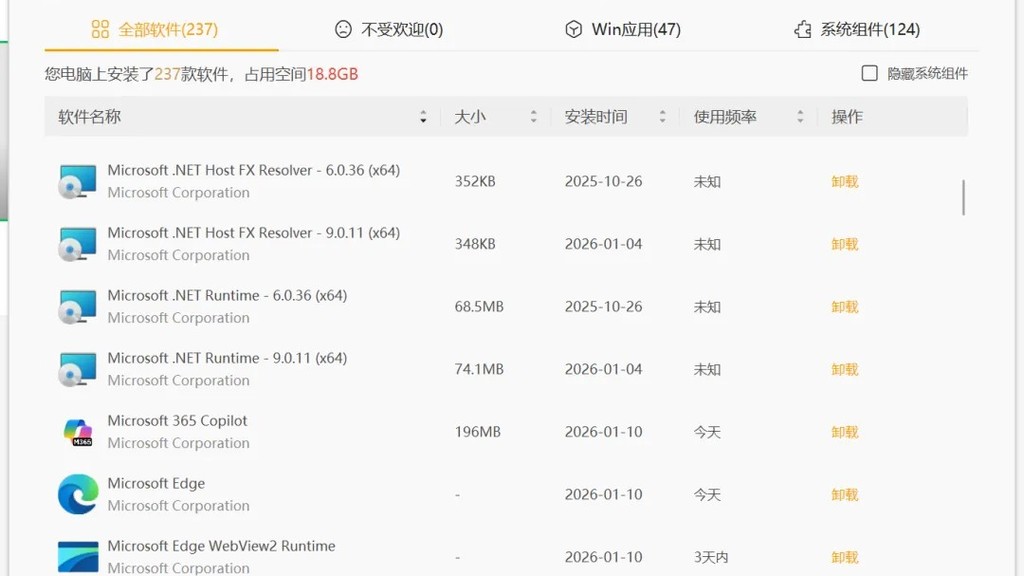Click the Microsoft 365 Copilot icon
This screenshot has width=1024, height=576.
(78, 432)
